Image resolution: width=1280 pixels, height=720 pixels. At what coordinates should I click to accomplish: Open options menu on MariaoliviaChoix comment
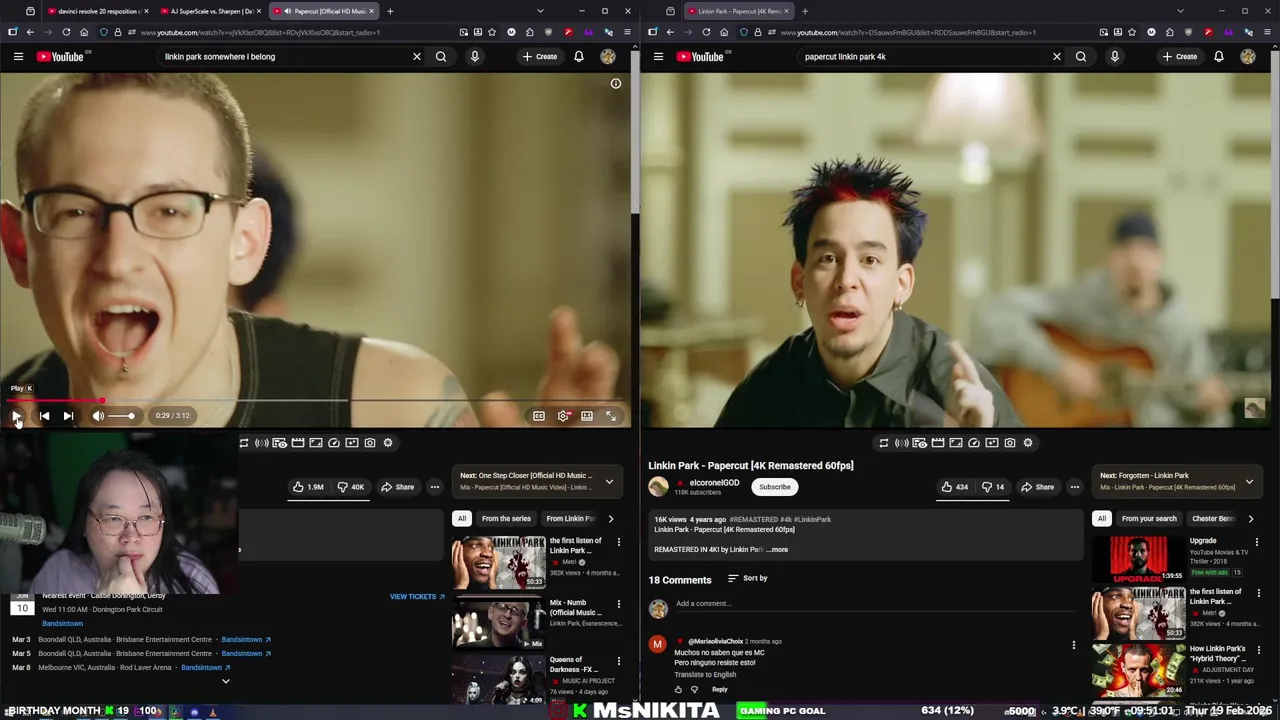[1074, 646]
